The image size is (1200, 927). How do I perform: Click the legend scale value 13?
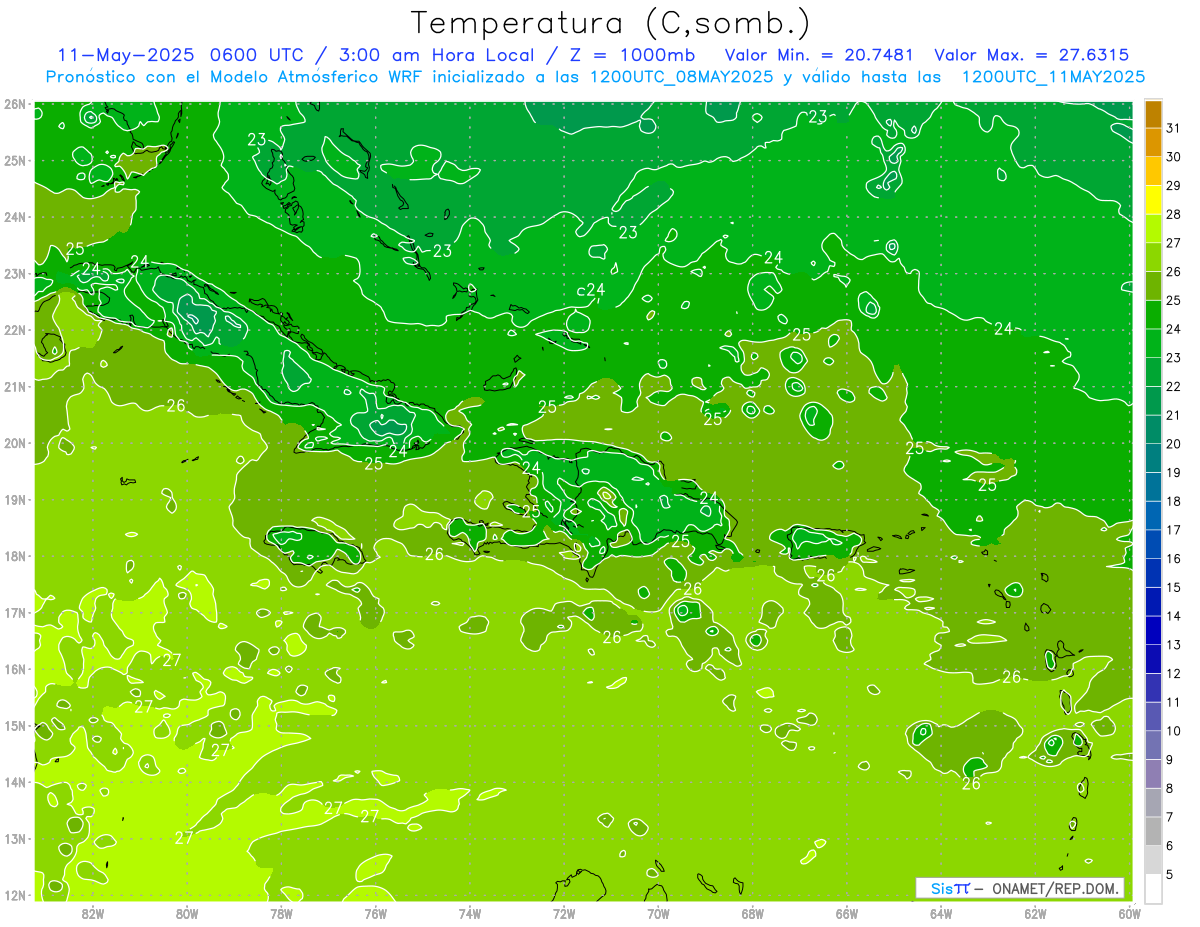(x=1173, y=645)
